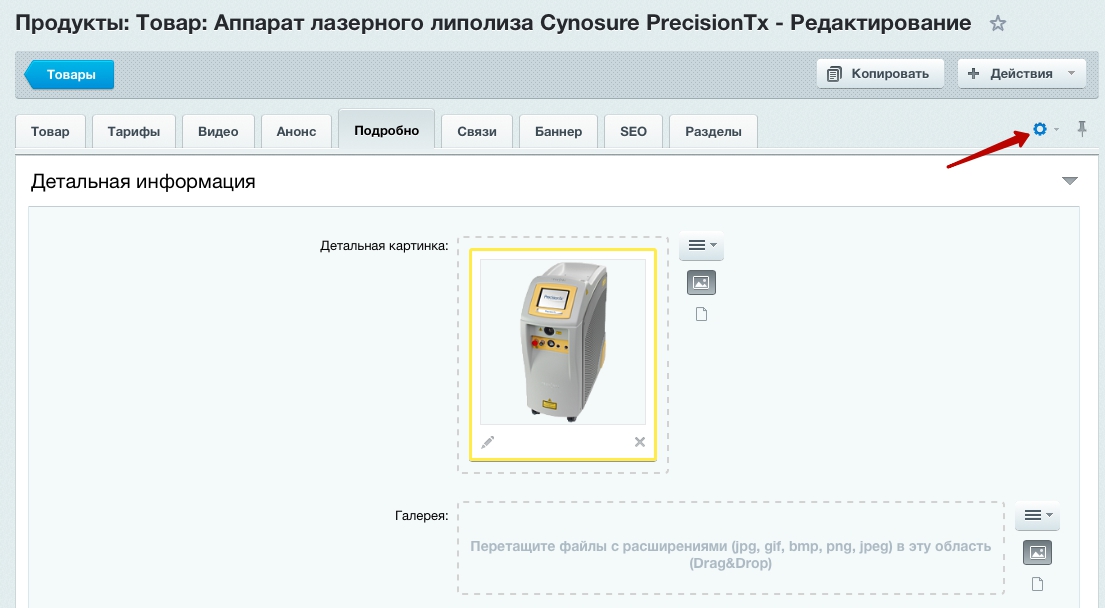The width and height of the screenshot is (1105, 608).
Task: Click the gallery drag and drop area
Action: [731, 548]
